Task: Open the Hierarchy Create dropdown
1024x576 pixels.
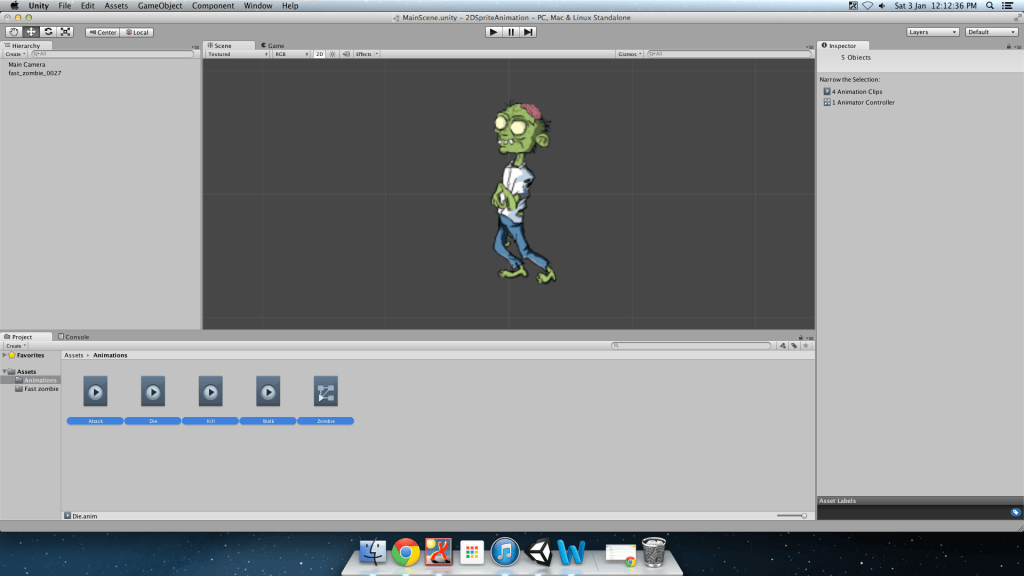Action: [14, 54]
